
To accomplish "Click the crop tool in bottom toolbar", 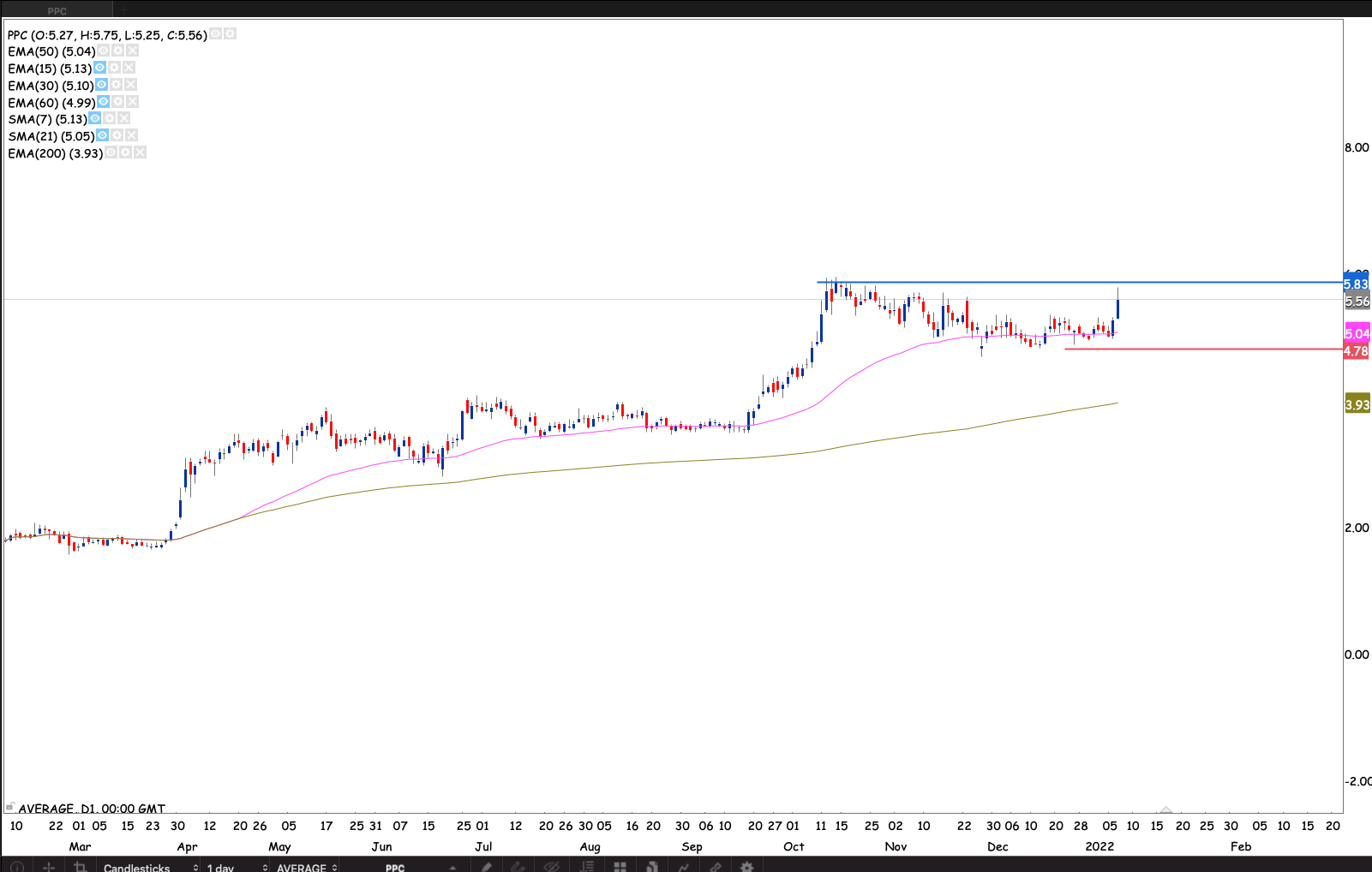I will (x=80, y=866).
